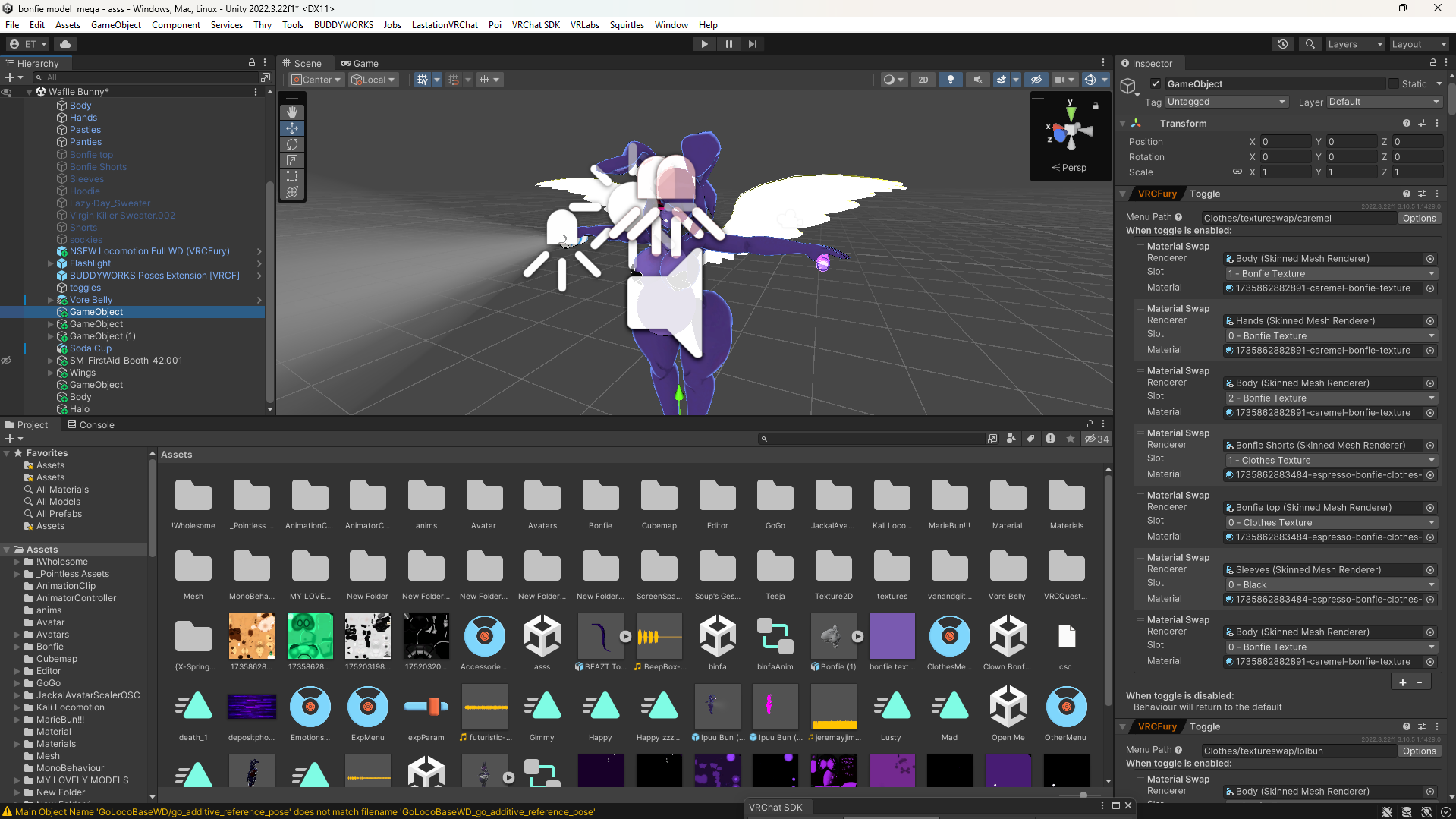Image resolution: width=1456 pixels, height=819 pixels.
Task: Toggle scene lighting bulb button
Action: (950, 80)
